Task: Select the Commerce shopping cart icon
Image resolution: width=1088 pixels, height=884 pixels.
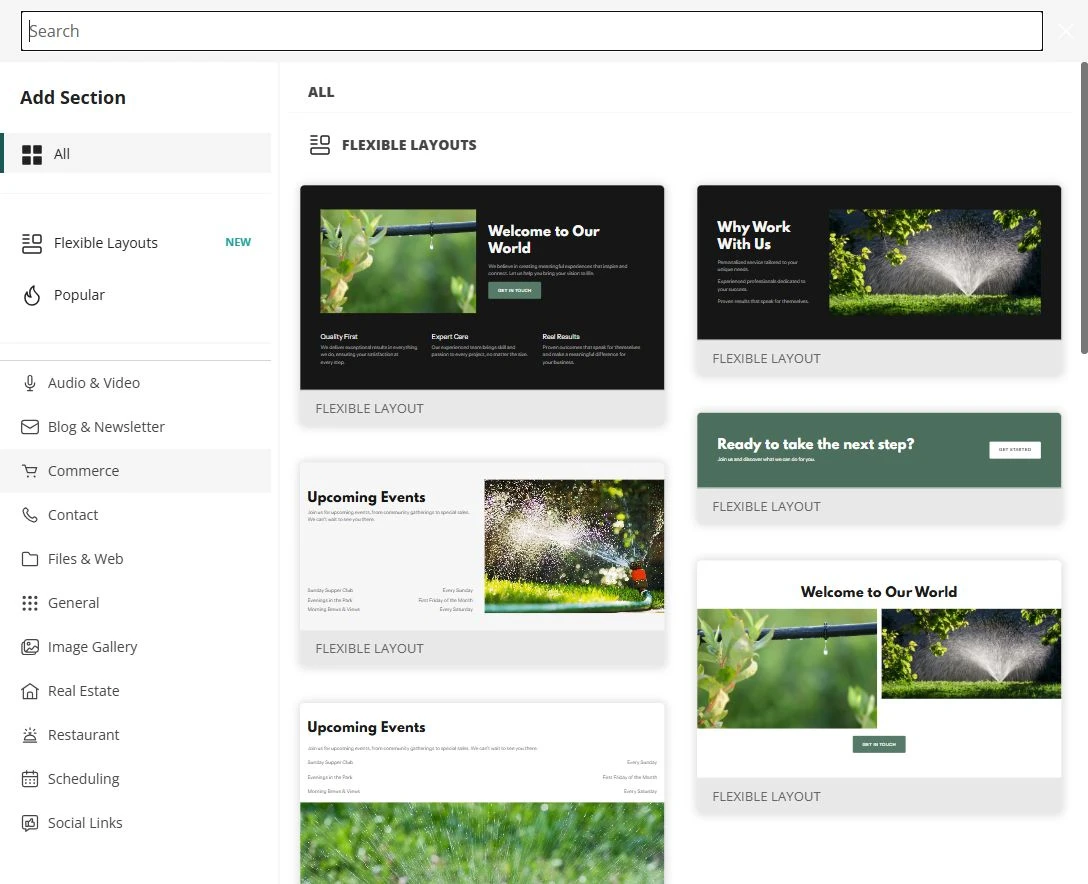Action: [x=30, y=471]
